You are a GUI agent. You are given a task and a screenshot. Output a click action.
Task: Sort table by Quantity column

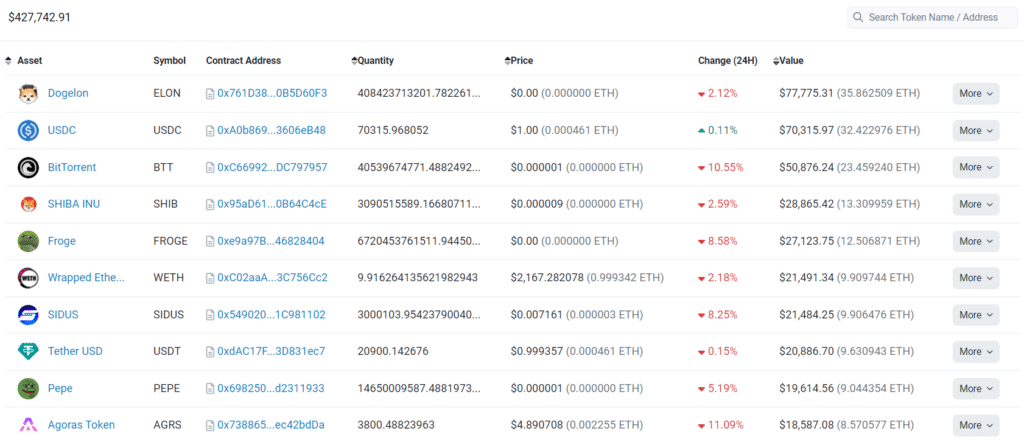pyautogui.click(x=373, y=61)
